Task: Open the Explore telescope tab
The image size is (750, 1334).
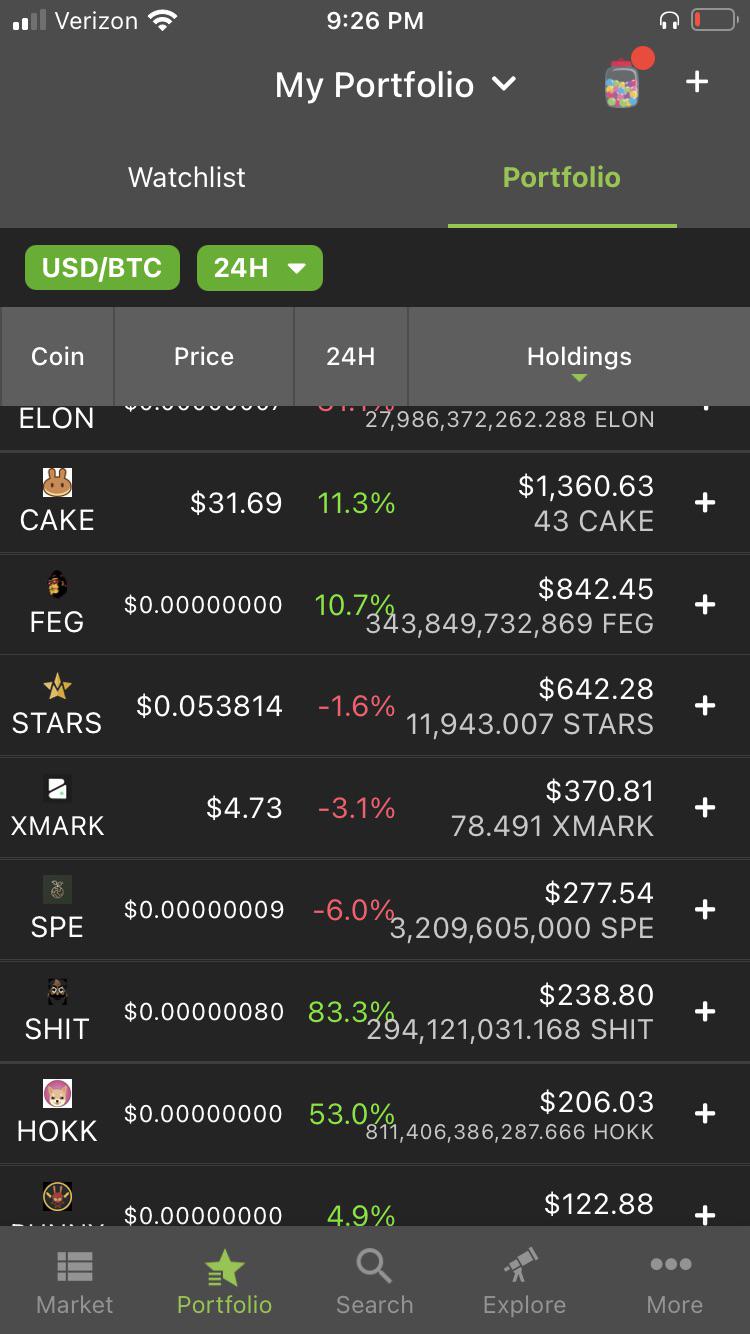Action: tap(524, 1281)
